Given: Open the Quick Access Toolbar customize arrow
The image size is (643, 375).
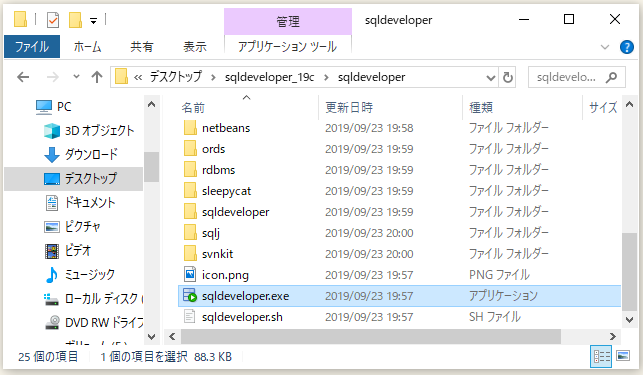Looking at the screenshot, I should click(x=93, y=21).
